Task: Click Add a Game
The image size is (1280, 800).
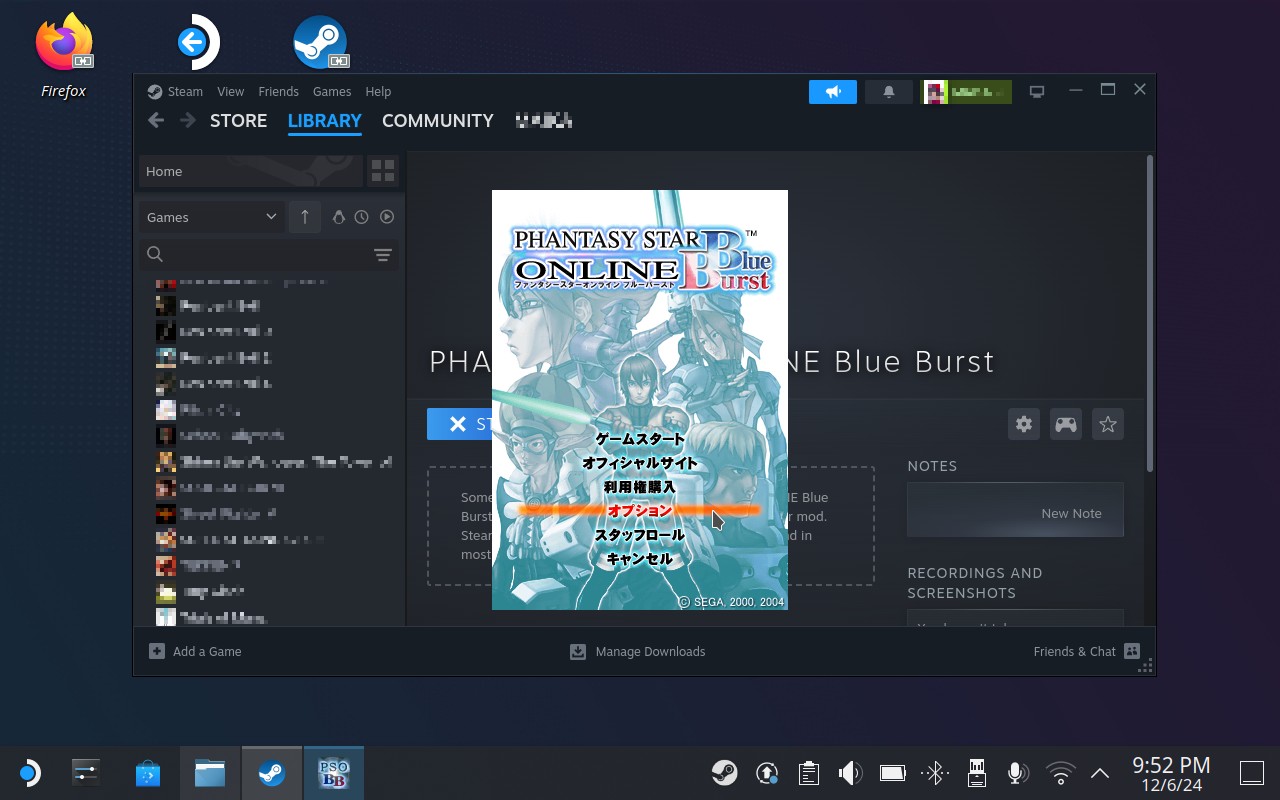Action: point(196,651)
